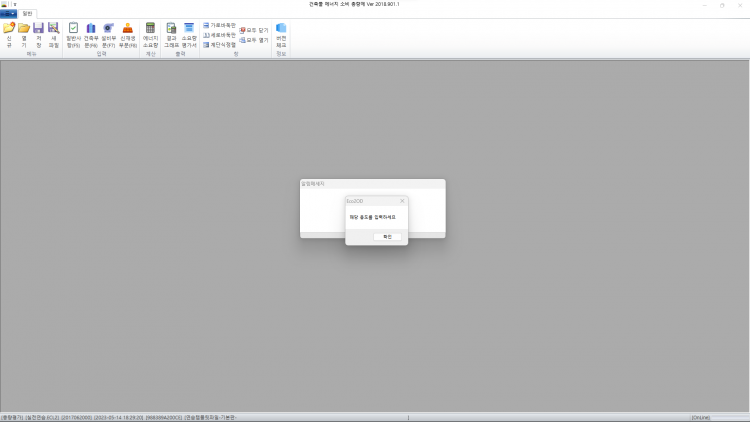Click 모두 닫기 to close all windows
750x422 pixels.
[254, 30]
